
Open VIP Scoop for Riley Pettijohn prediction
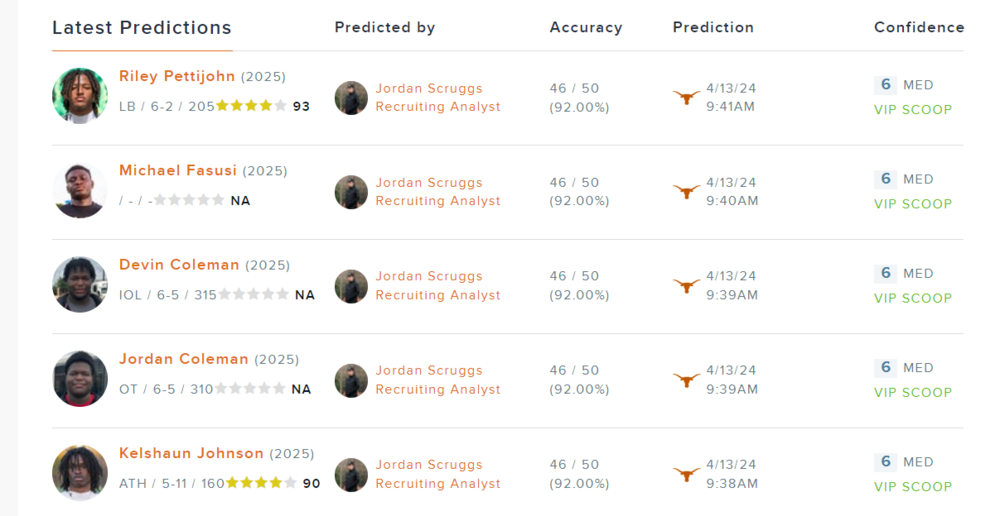pyautogui.click(x=912, y=109)
